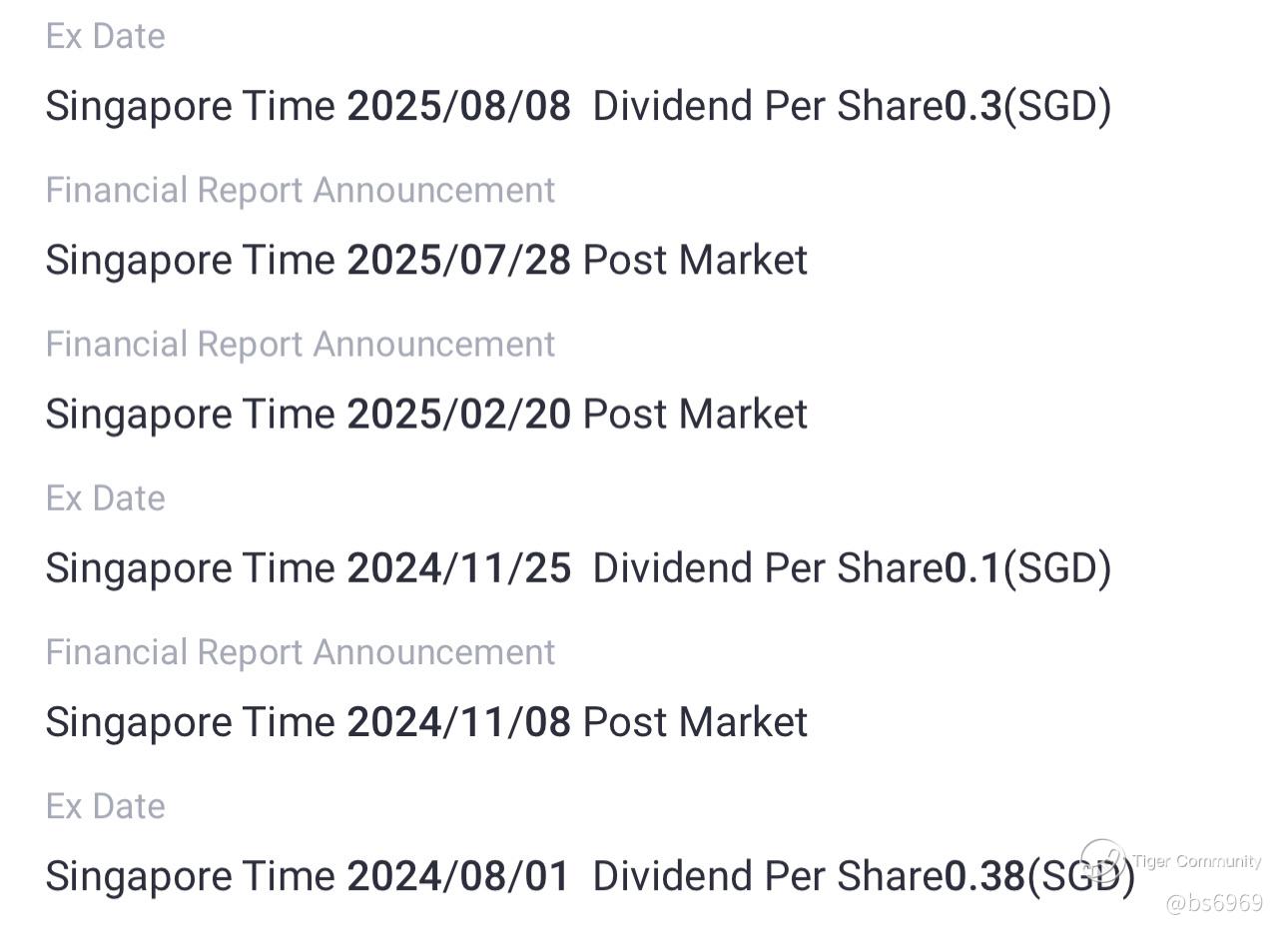Click the @bs6969 watermark username
Screen dimensions: 1288x932
(x=1213, y=903)
